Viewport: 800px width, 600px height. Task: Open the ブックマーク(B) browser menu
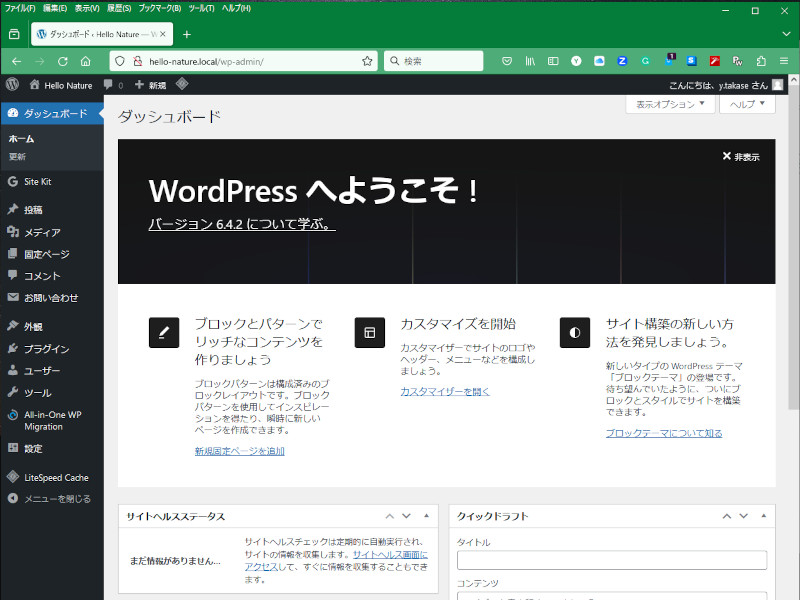[x=160, y=8]
